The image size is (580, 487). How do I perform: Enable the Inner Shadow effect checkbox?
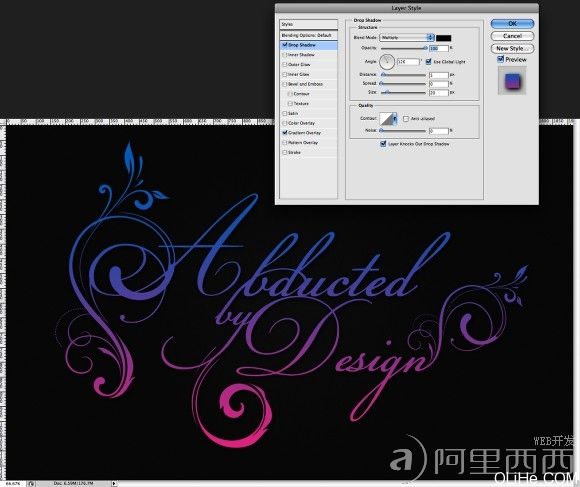284,55
